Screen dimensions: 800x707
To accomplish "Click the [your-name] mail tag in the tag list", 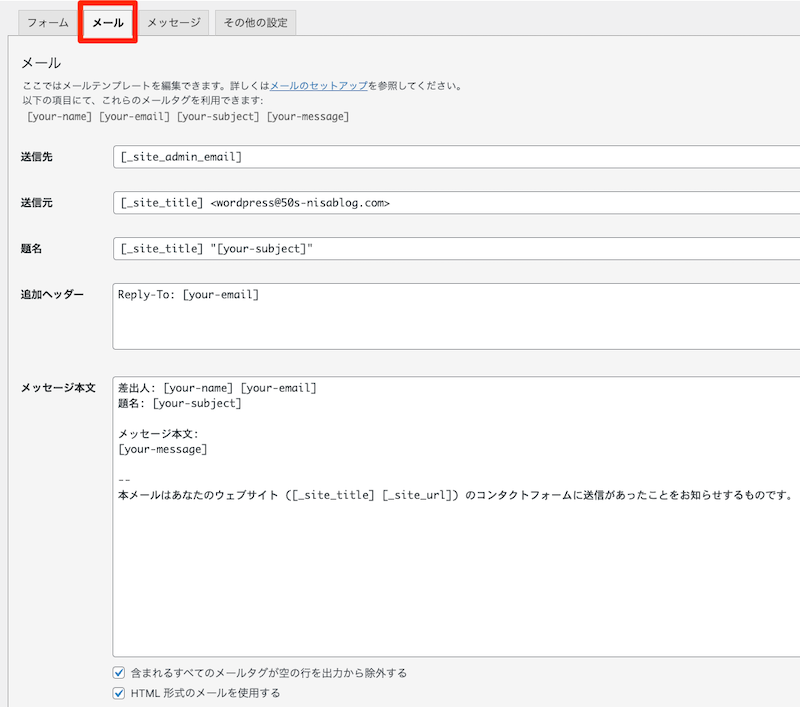I will tap(60, 116).
